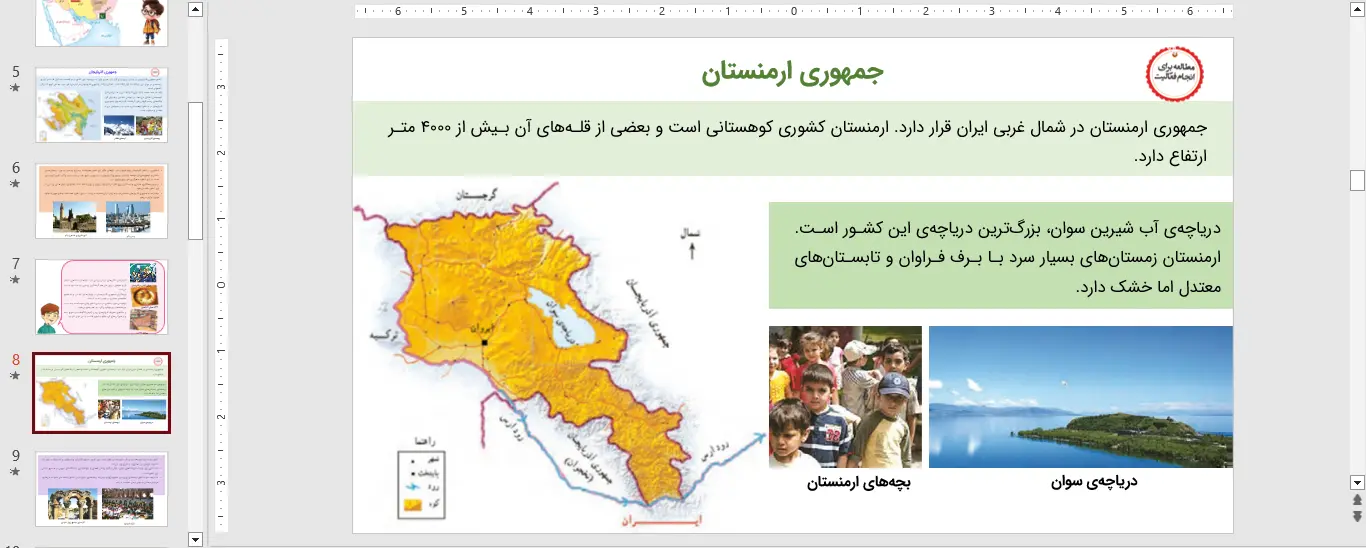
Task: Select slide 6 thumbnail in the panel
Action: pyautogui.click(x=101, y=201)
